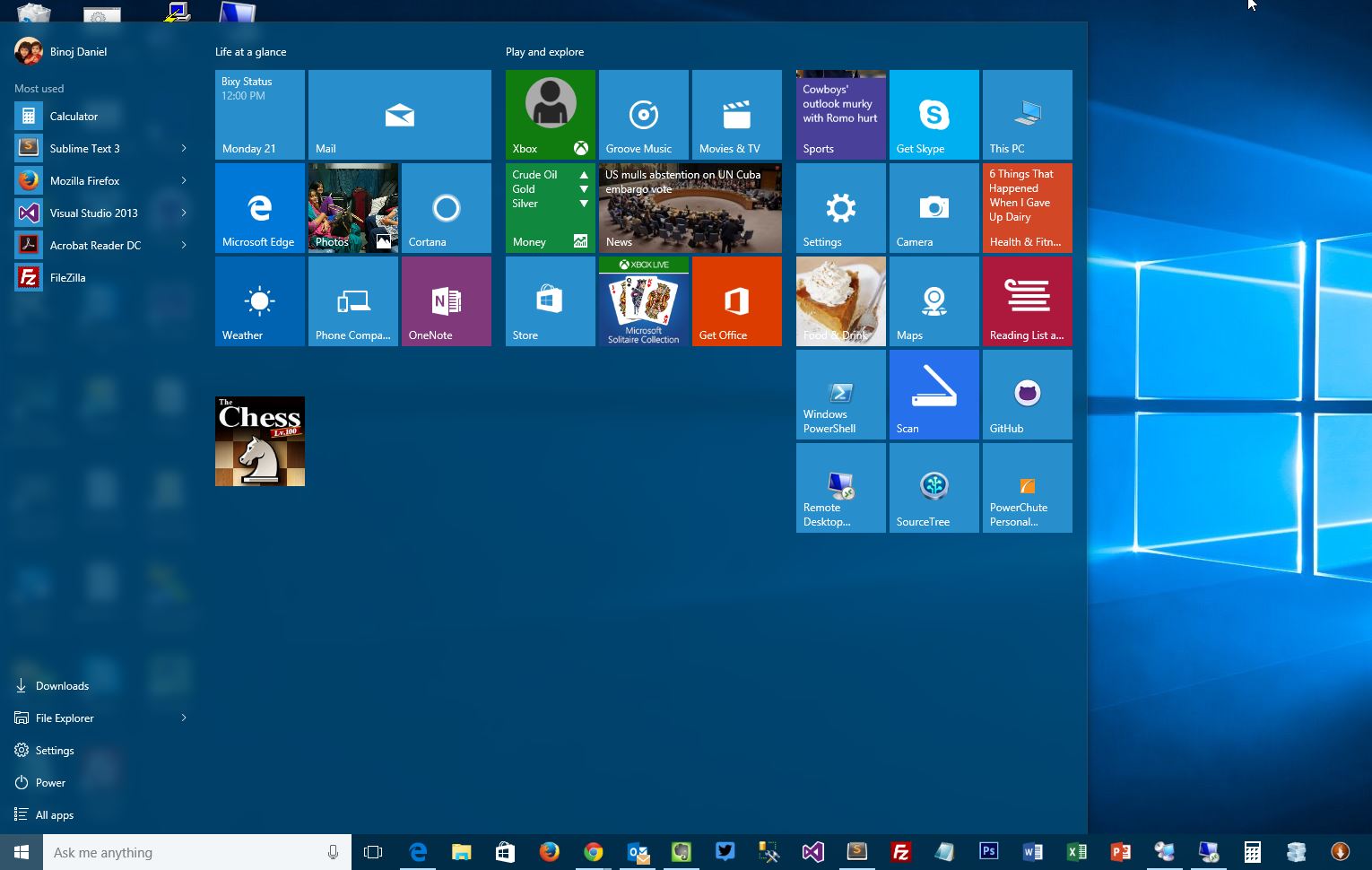Open the Xbox tile

(x=551, y=115)
